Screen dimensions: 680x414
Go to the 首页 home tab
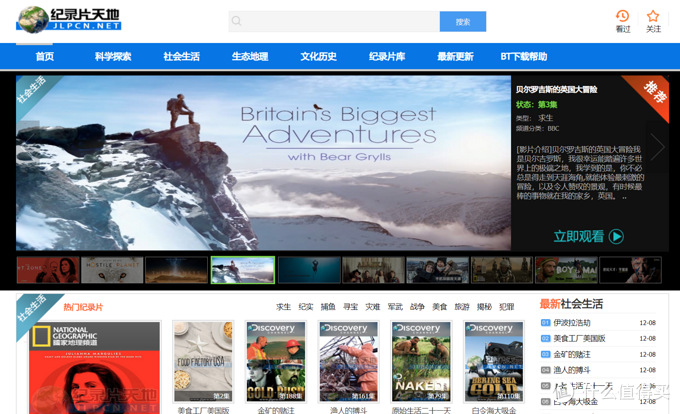[45, 56]
